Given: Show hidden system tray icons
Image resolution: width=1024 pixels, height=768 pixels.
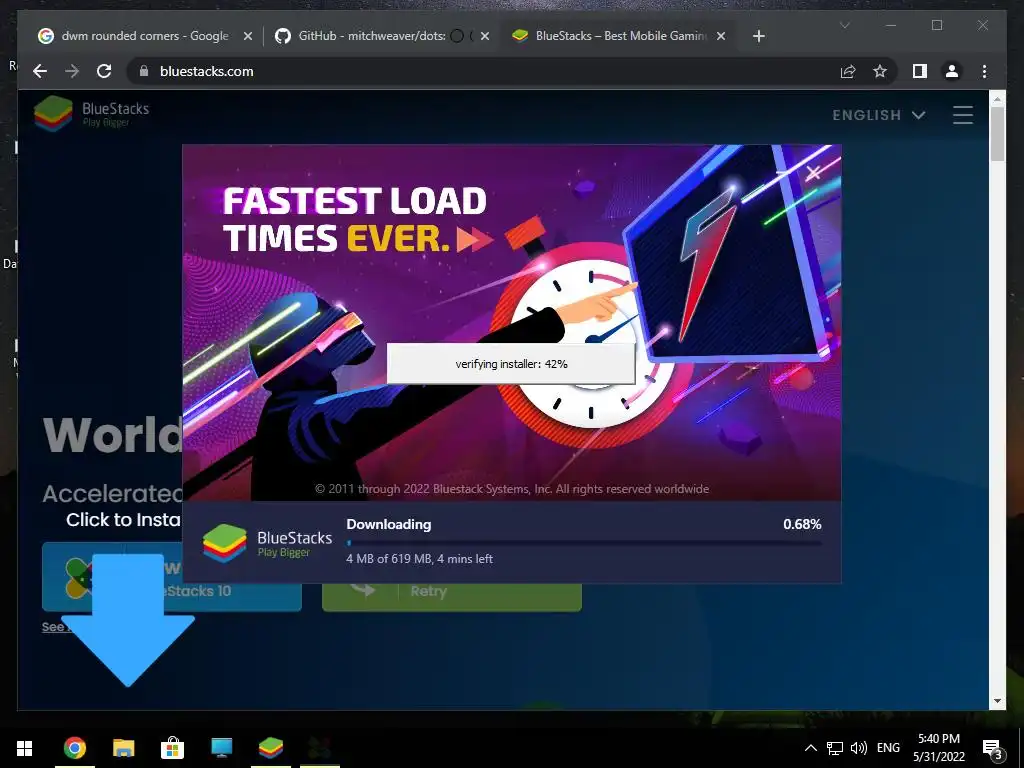Looking at the screenshot, I should [810, 748].
